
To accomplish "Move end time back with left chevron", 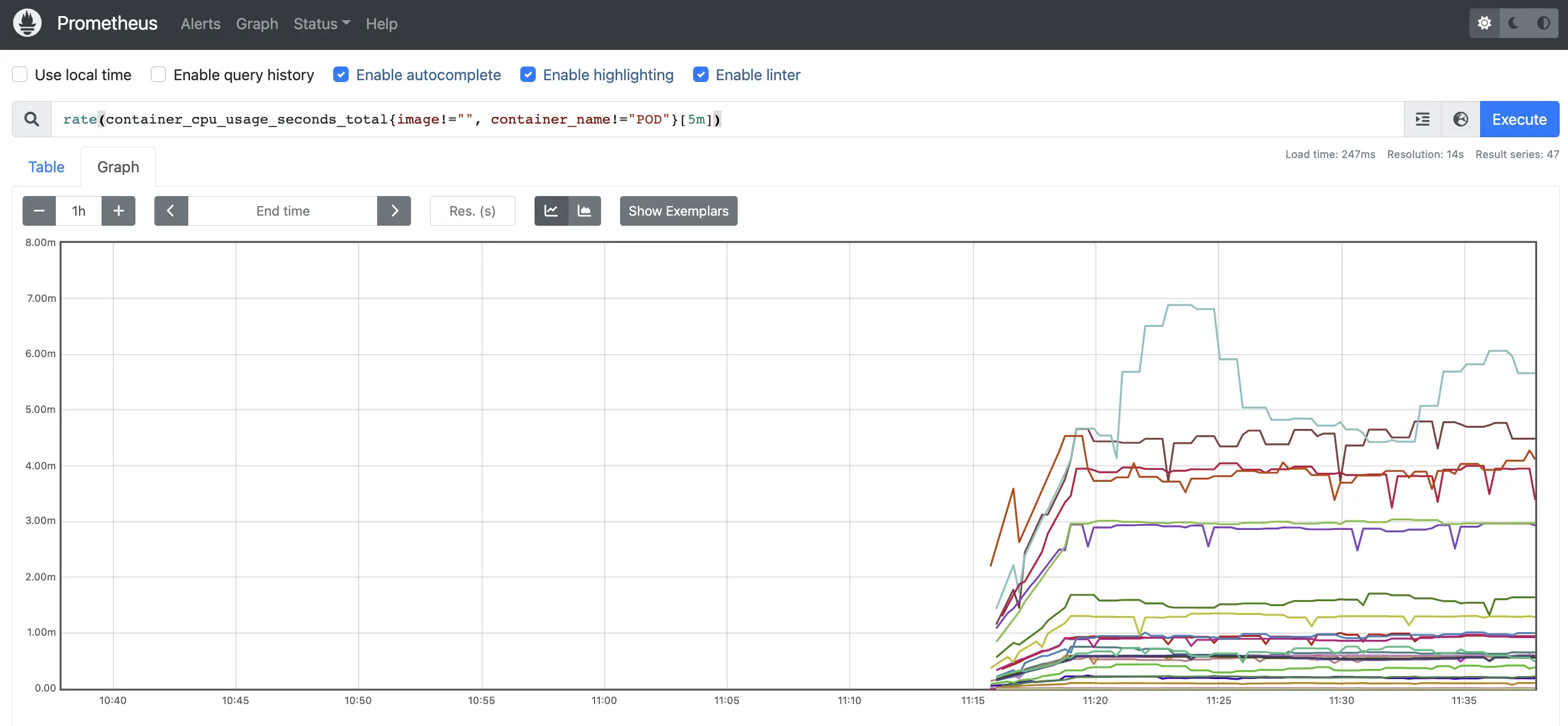I will pyautogui.click(x=171, y=211).
